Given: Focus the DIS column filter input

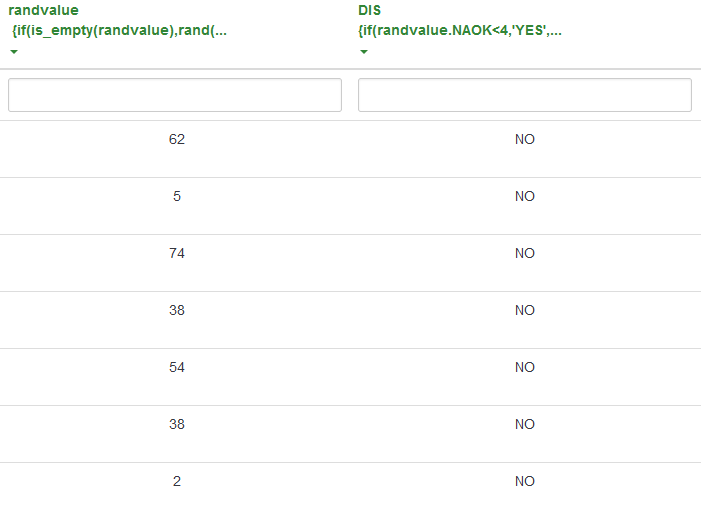Looking at the screenshot, I should pos(525,95).
